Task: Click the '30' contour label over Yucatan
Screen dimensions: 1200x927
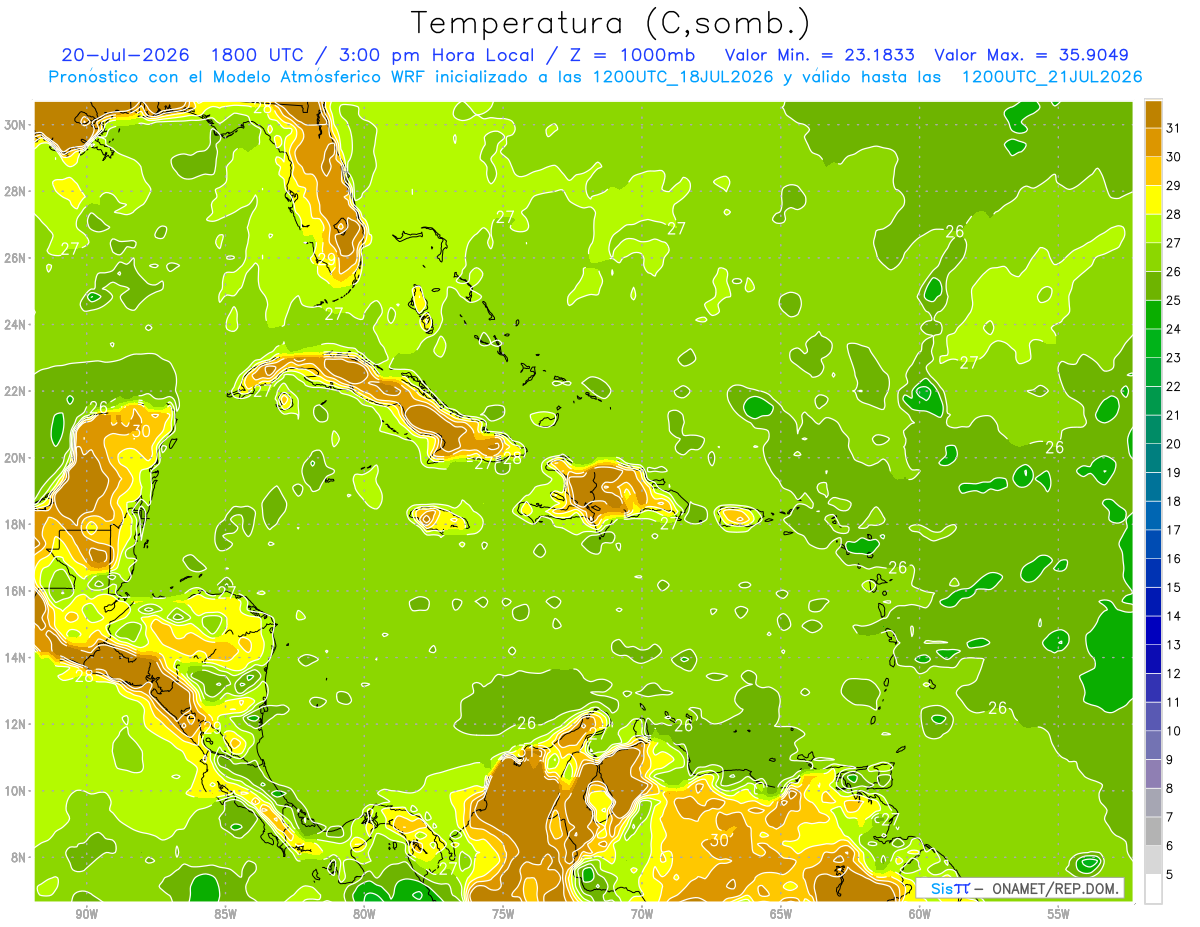Action: pos(141,431)
